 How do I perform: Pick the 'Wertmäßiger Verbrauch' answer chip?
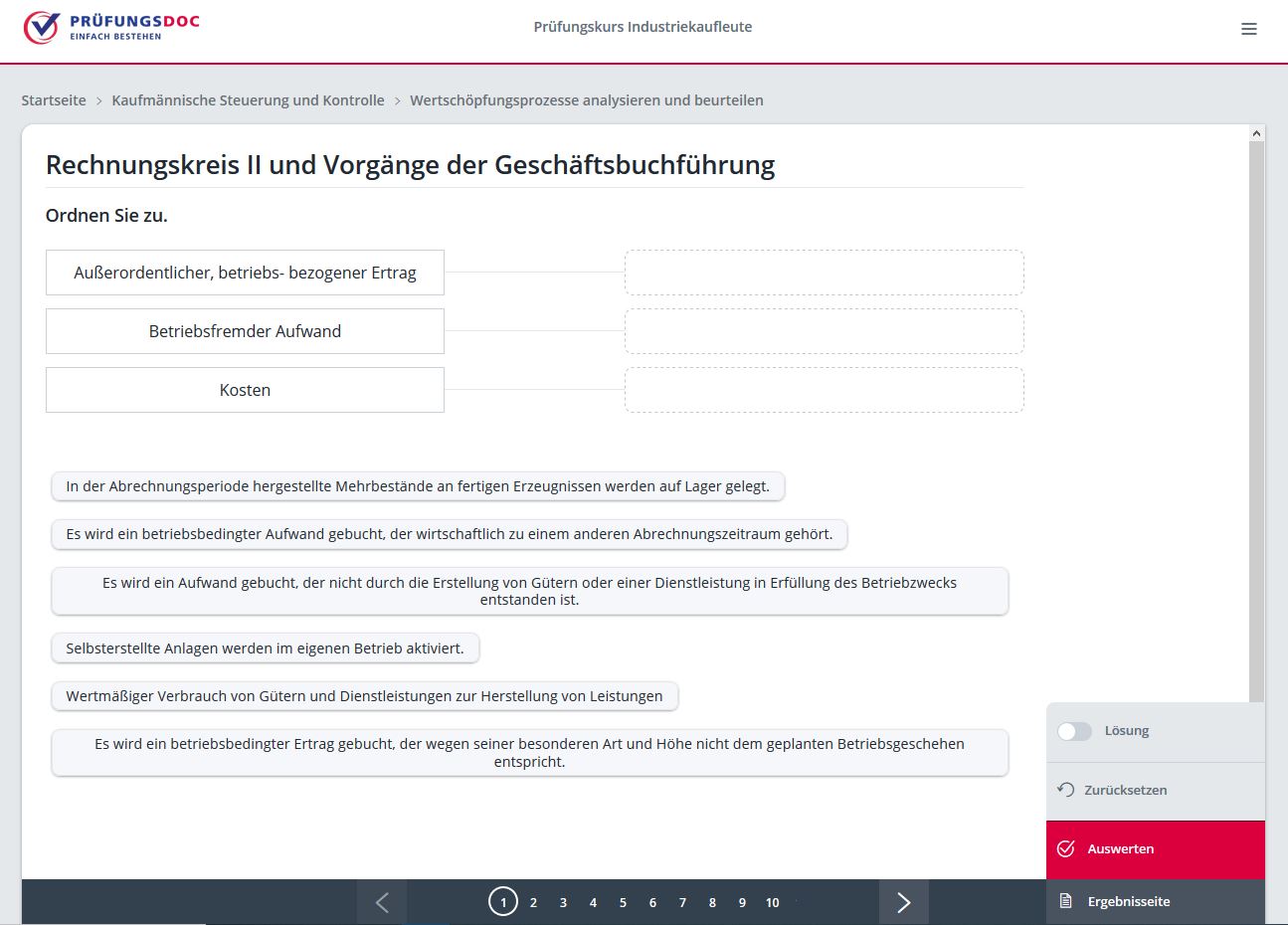coord(364,696)
